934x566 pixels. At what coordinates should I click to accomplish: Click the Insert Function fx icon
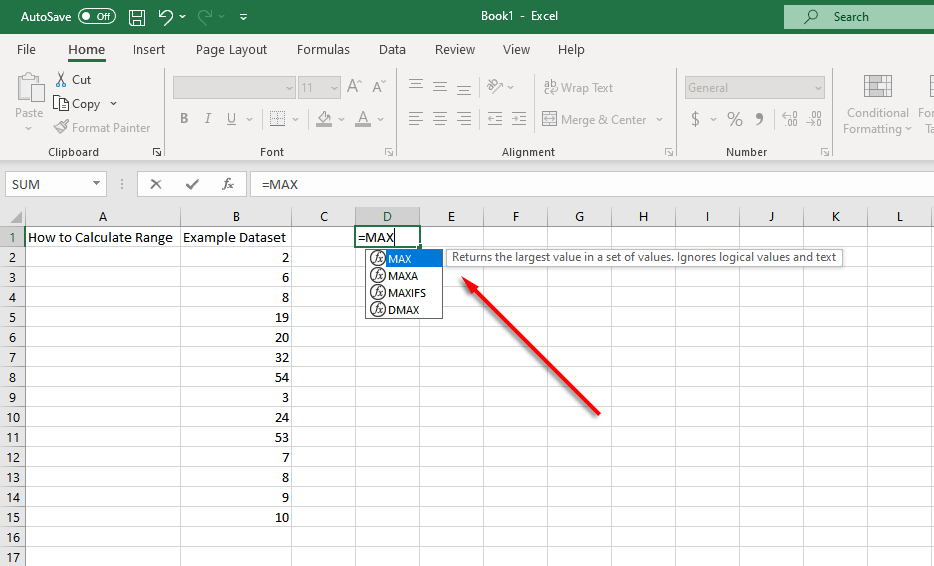point(228,184)
